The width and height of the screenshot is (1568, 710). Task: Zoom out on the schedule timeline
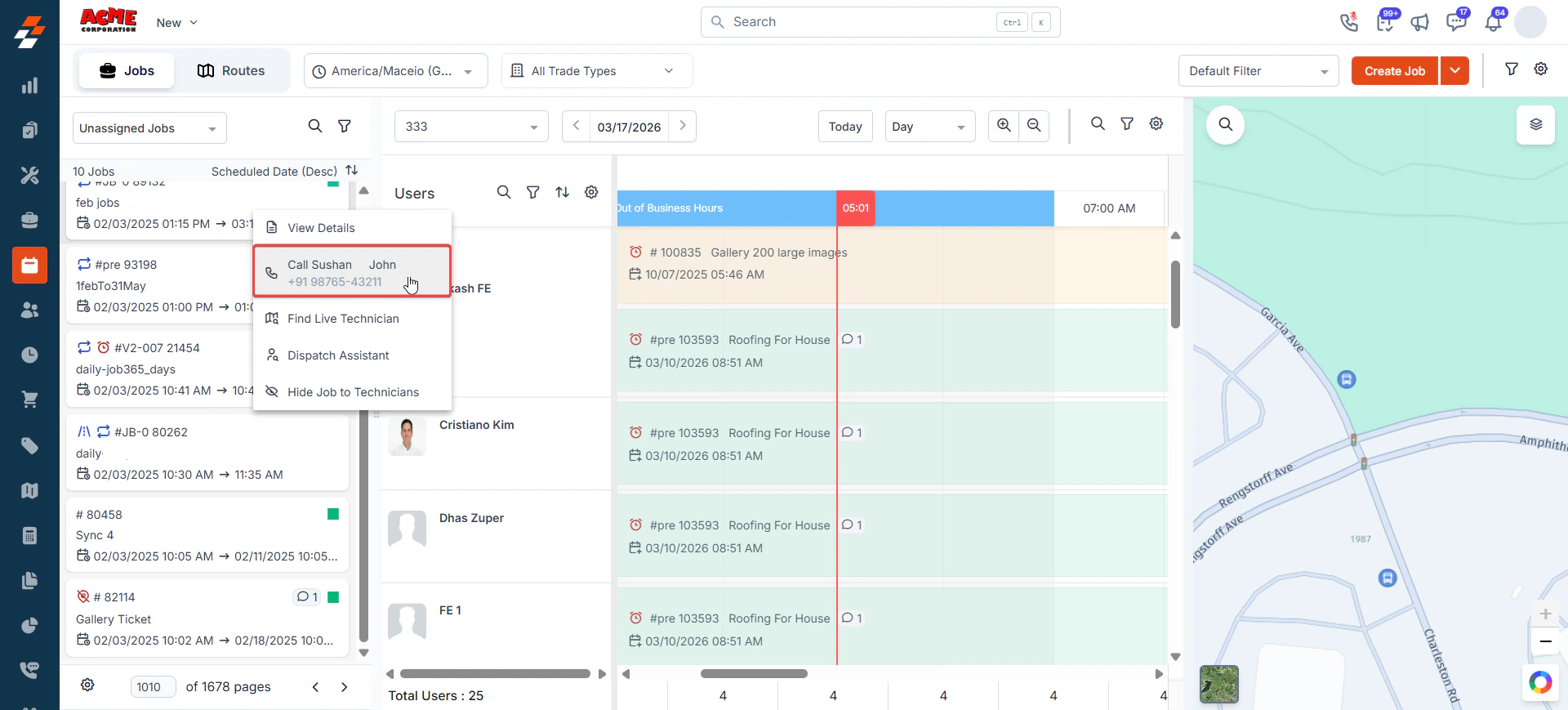point(1034,125)
